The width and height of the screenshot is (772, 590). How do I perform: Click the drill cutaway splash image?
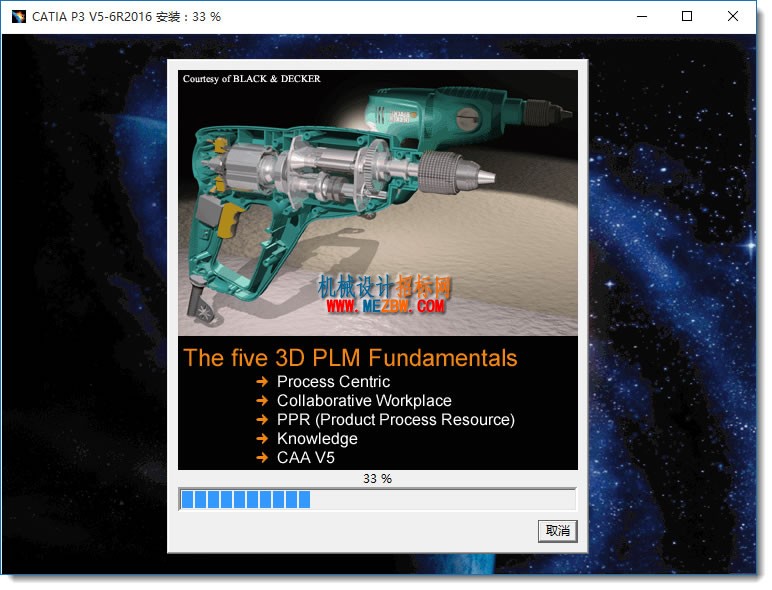coord(378,203)
